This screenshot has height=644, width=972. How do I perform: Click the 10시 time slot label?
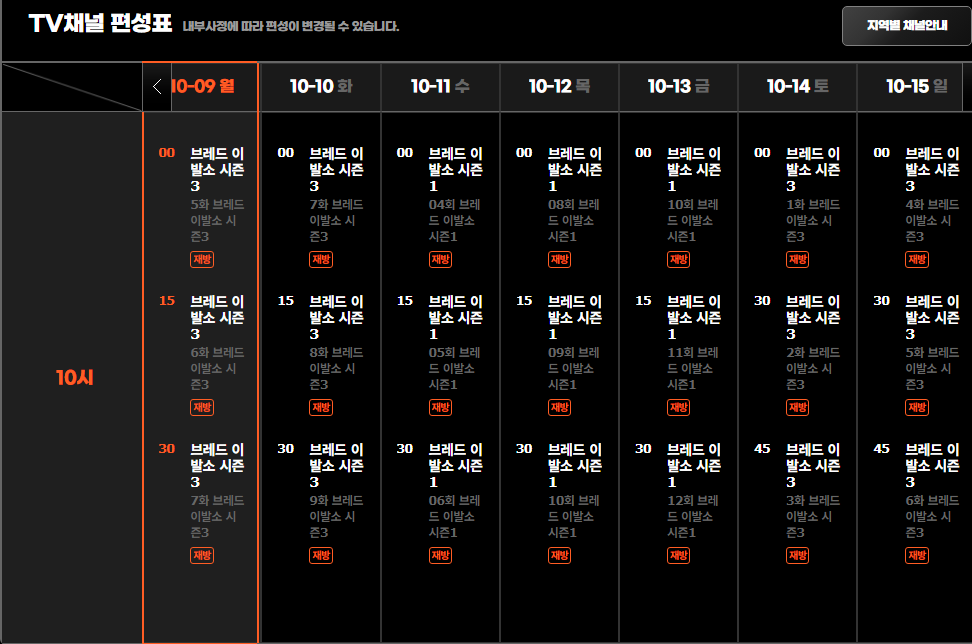73,378
